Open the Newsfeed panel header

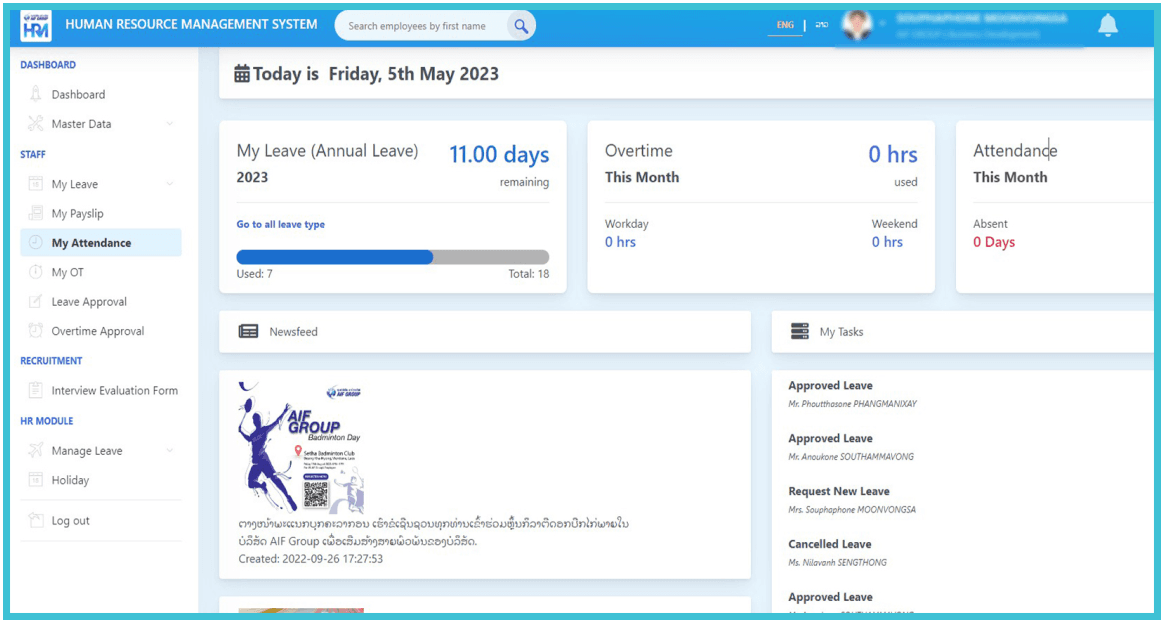click(x=291, y=331)
